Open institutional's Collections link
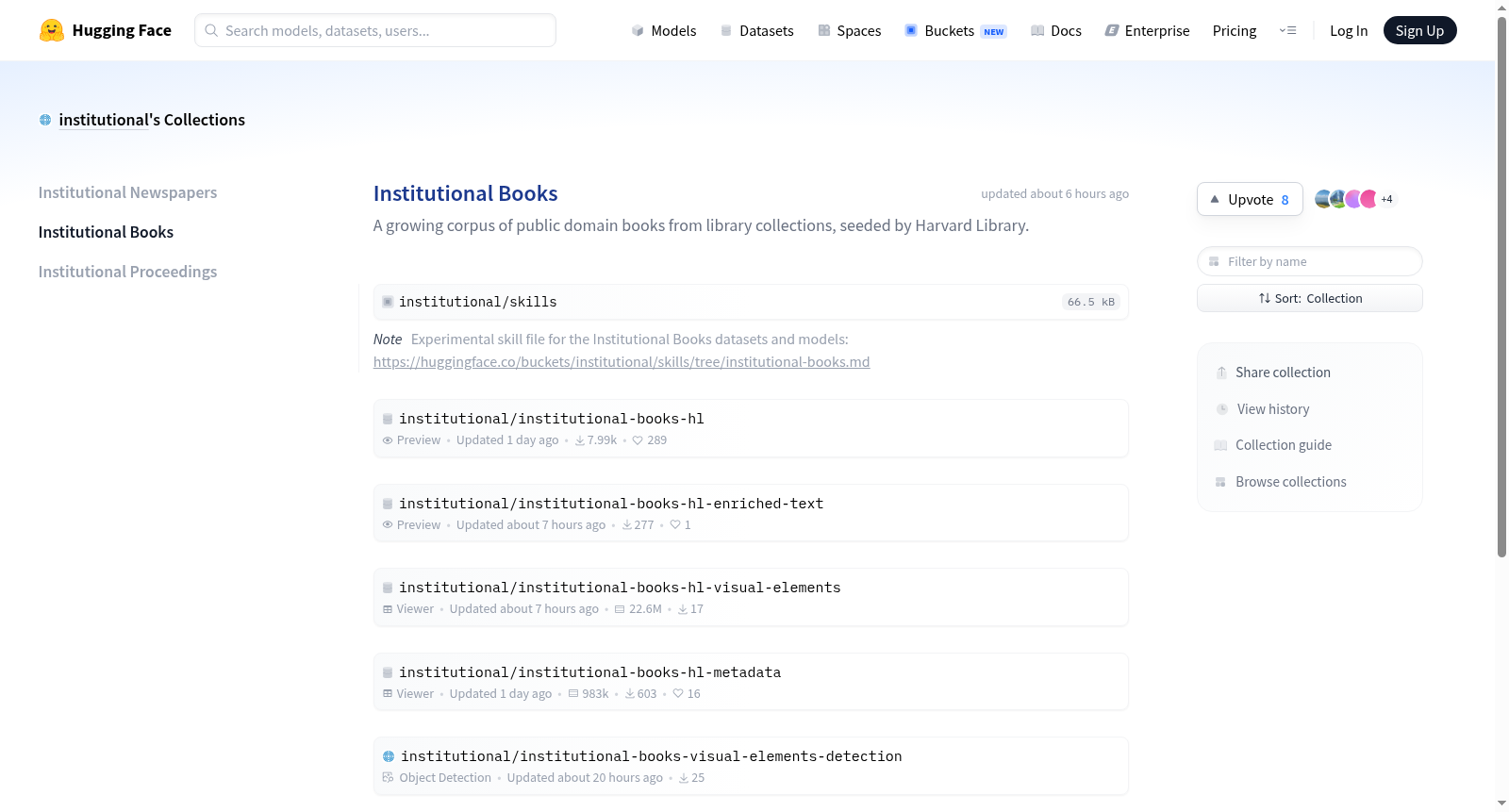This screenshot has width=1509, height=812. point(152,120)
